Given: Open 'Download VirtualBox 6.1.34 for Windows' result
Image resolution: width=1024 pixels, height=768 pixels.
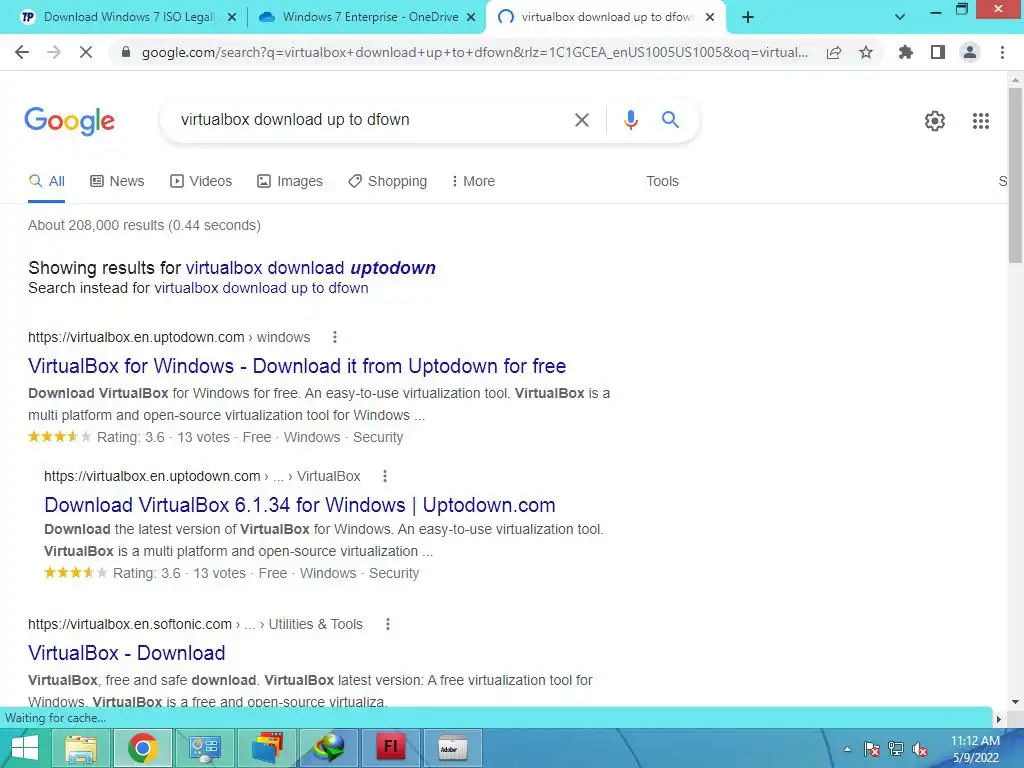Looking at the screenshot, I should pyautogui.click(x=300, y=505).
